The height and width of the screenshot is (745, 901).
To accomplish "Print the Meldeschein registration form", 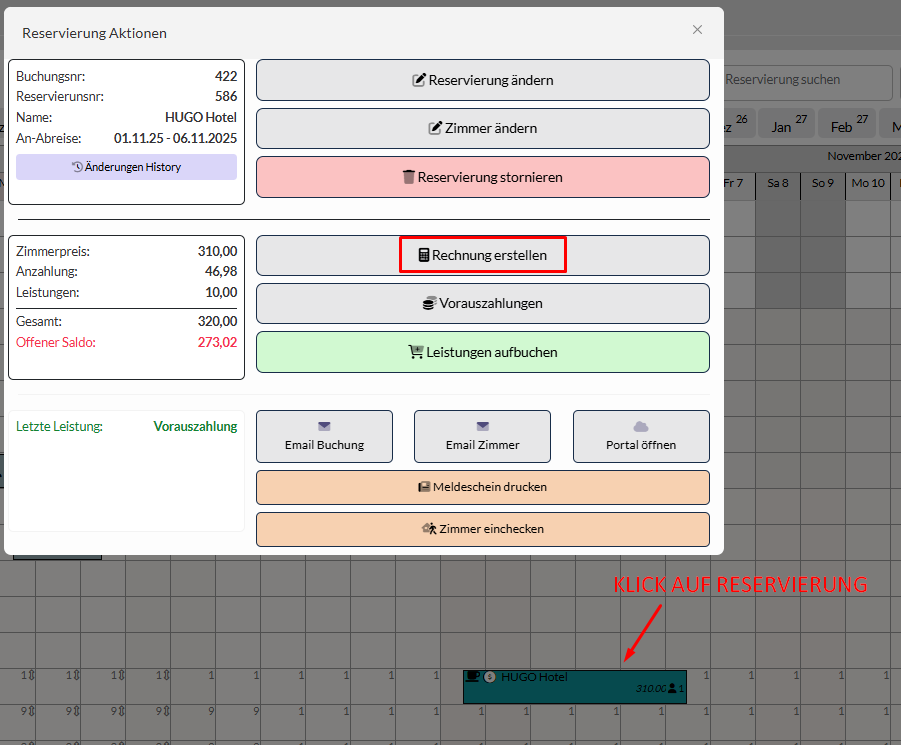I will [482, 487].
